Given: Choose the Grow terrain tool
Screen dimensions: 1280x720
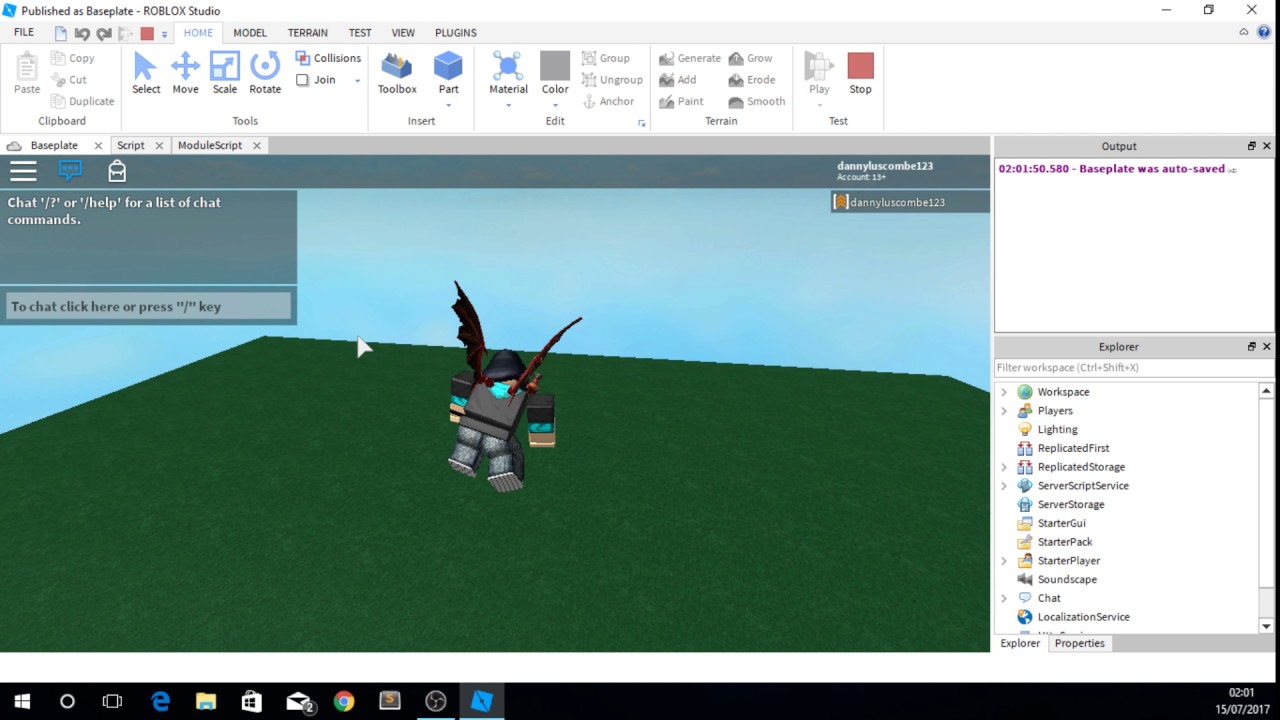Looking at the screenshot, I should pos(751,58).
